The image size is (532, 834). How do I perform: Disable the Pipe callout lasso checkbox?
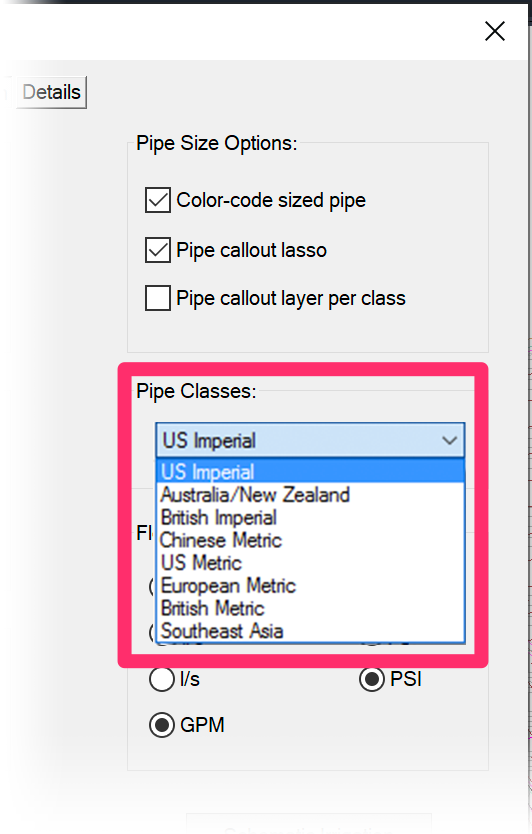158,250
